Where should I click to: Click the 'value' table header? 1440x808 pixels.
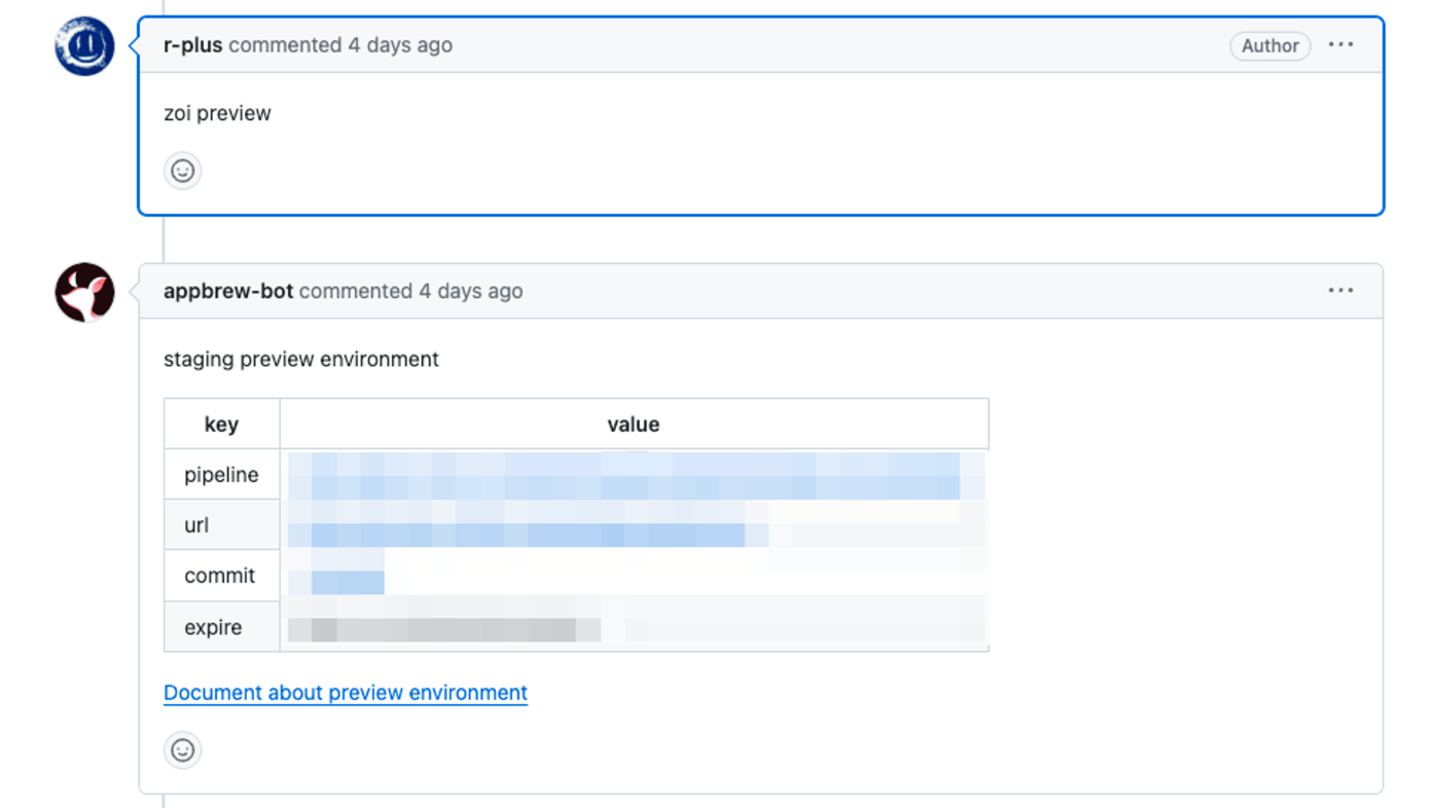point(633,424)
